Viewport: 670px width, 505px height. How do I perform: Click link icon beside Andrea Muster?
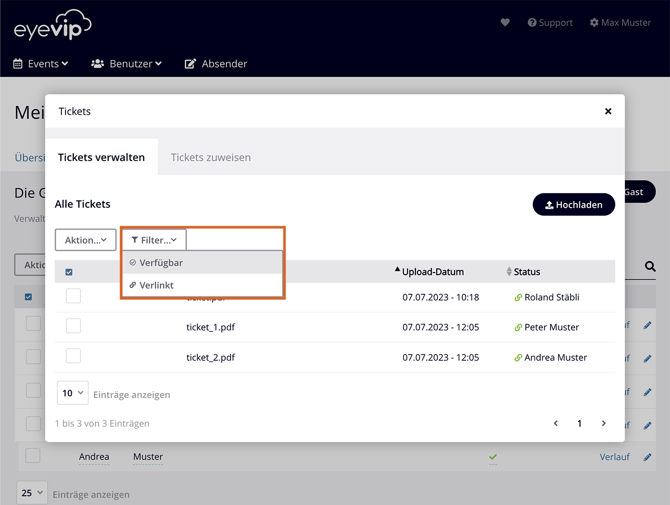tap(518, 358)
